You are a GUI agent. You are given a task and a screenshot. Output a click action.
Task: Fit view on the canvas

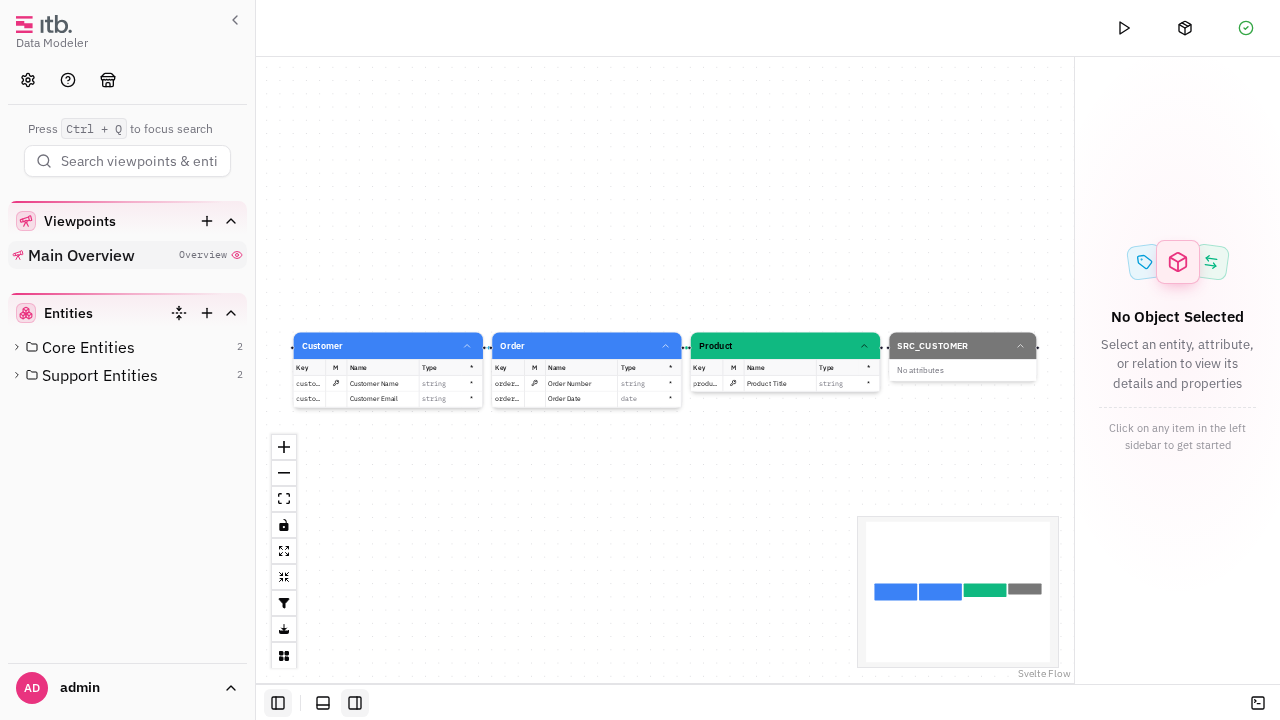pos(284,499)
